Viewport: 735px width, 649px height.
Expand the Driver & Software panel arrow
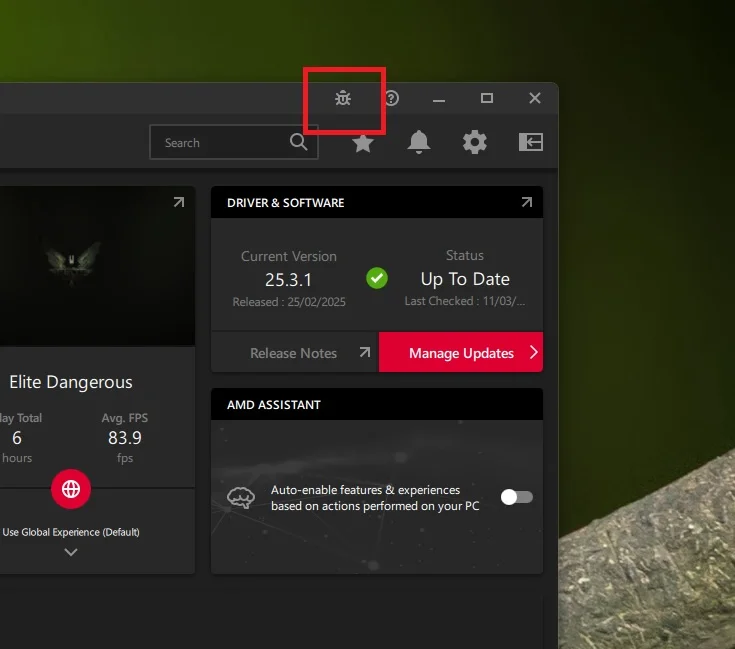527,202
